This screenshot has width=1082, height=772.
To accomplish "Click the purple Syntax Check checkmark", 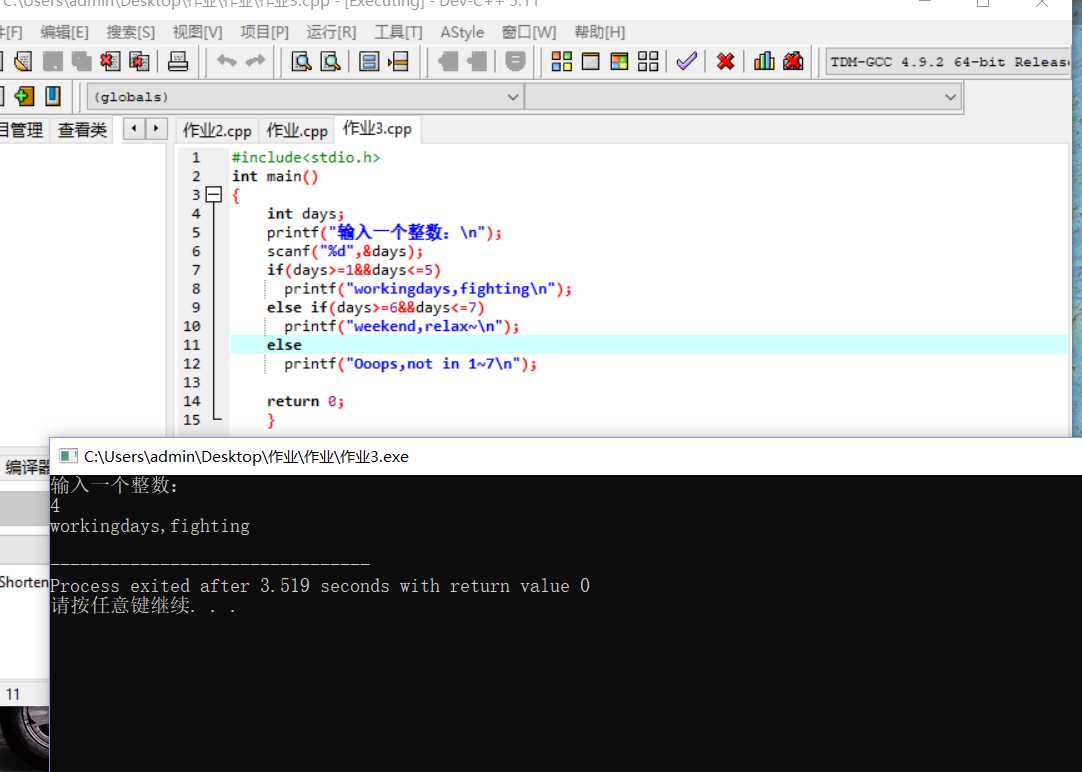I will tap(686, 62).
